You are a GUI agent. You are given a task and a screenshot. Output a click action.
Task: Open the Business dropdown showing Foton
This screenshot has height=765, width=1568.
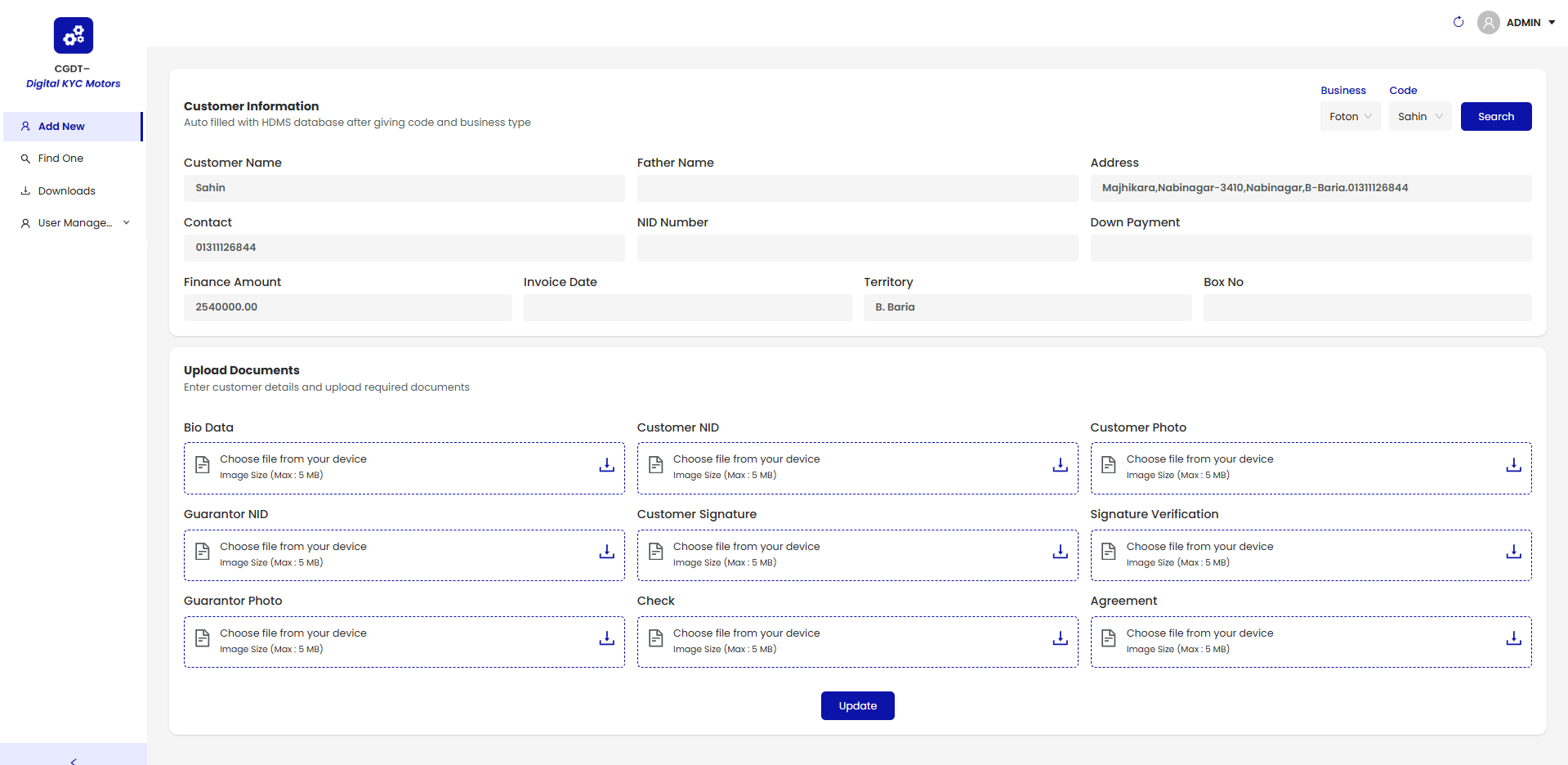coord(1350,117)
